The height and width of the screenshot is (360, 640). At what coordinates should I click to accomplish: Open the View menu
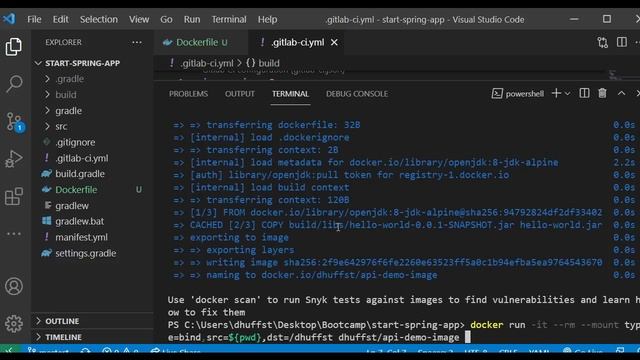click(x=139, y=19)
